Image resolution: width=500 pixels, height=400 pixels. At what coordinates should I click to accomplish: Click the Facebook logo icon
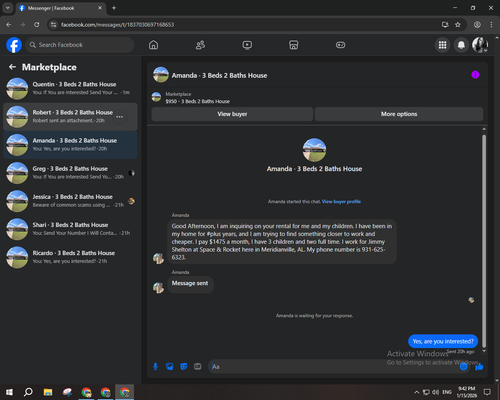[x=14, y=45]
